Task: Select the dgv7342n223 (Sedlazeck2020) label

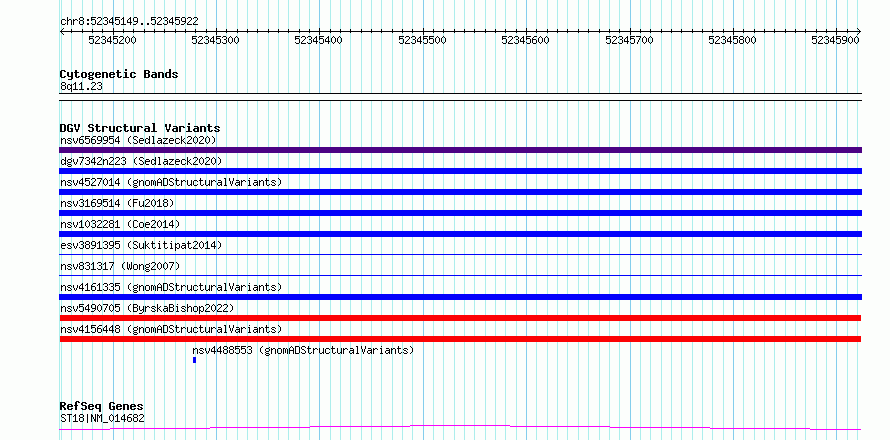Action: tap(141, 161)
